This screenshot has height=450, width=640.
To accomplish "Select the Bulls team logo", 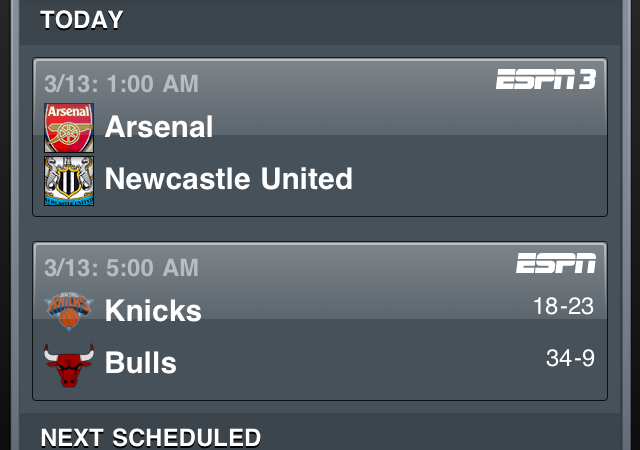I will tap(69, 363).
